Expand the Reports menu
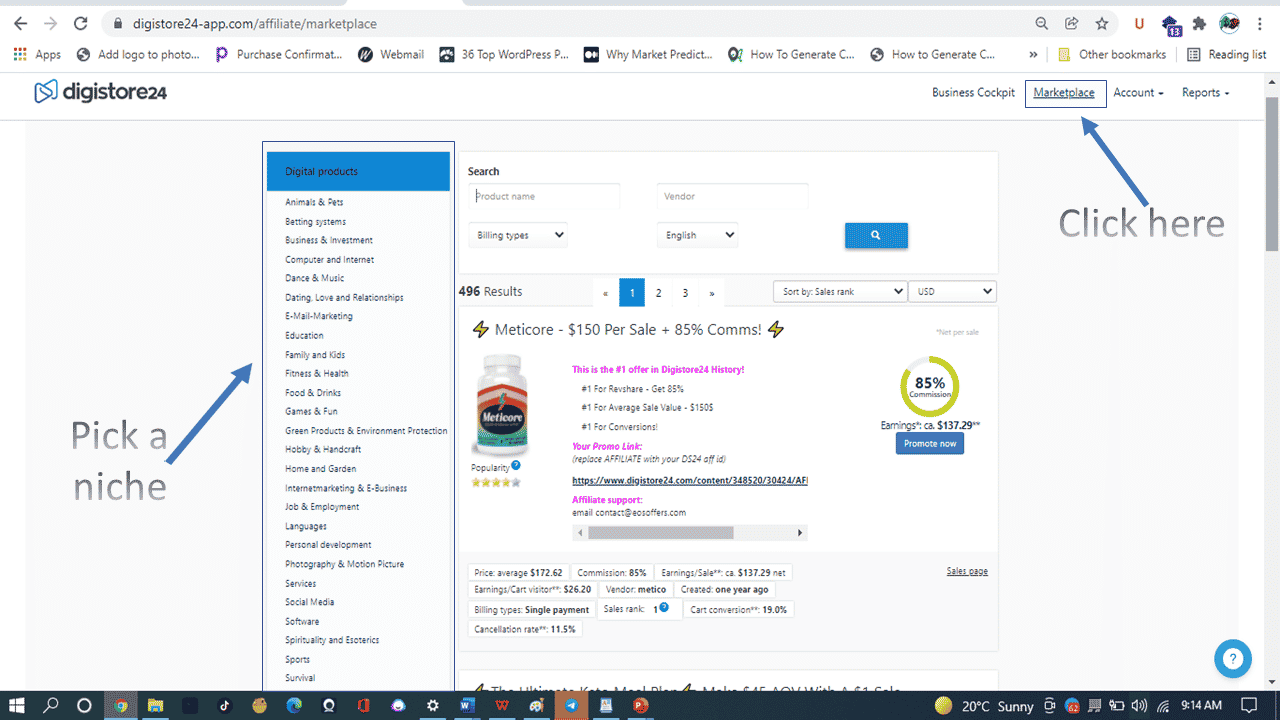The width and height of the screenshot is (1280, 720). click(x=1205, y=92)
